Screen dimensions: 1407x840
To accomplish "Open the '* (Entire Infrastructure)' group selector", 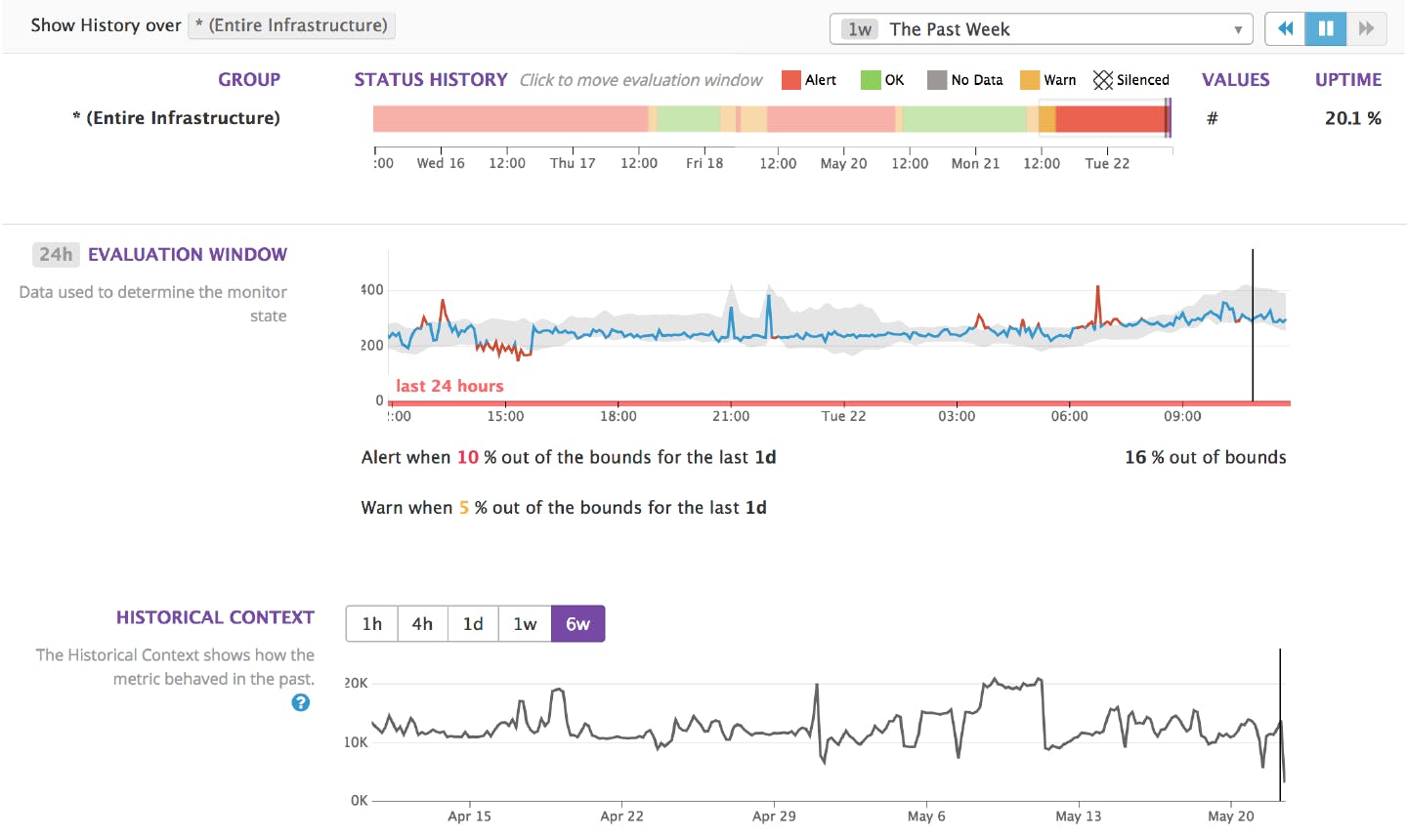I will pyautogui.click(x=291, y=25).
